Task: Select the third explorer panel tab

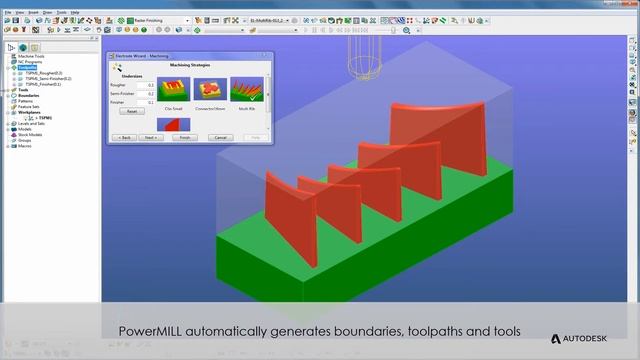Action: (x=35, y=48)
